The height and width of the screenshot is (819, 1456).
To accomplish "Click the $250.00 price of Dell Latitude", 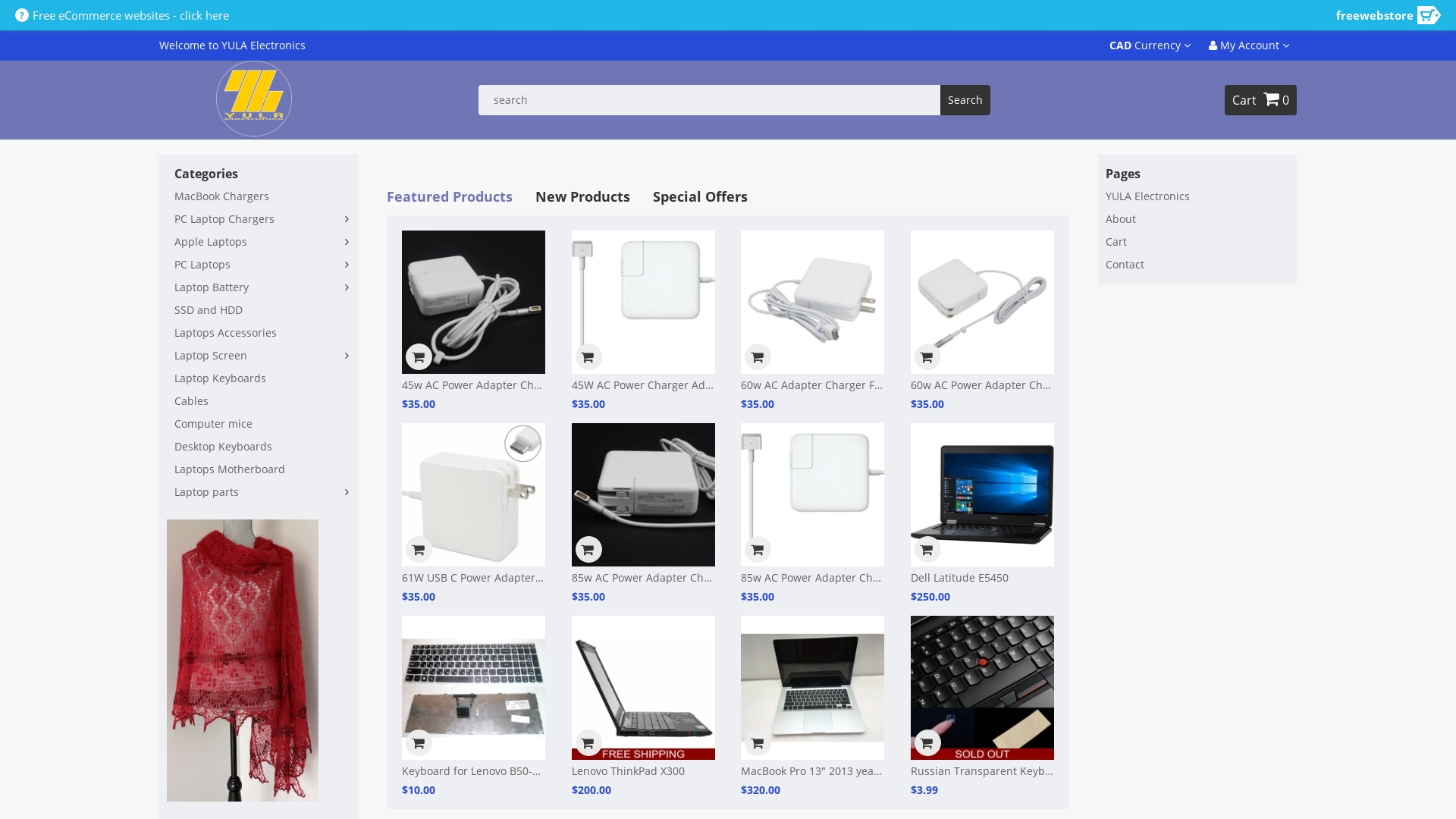I will pyautogui.click(x=930, y=597).
